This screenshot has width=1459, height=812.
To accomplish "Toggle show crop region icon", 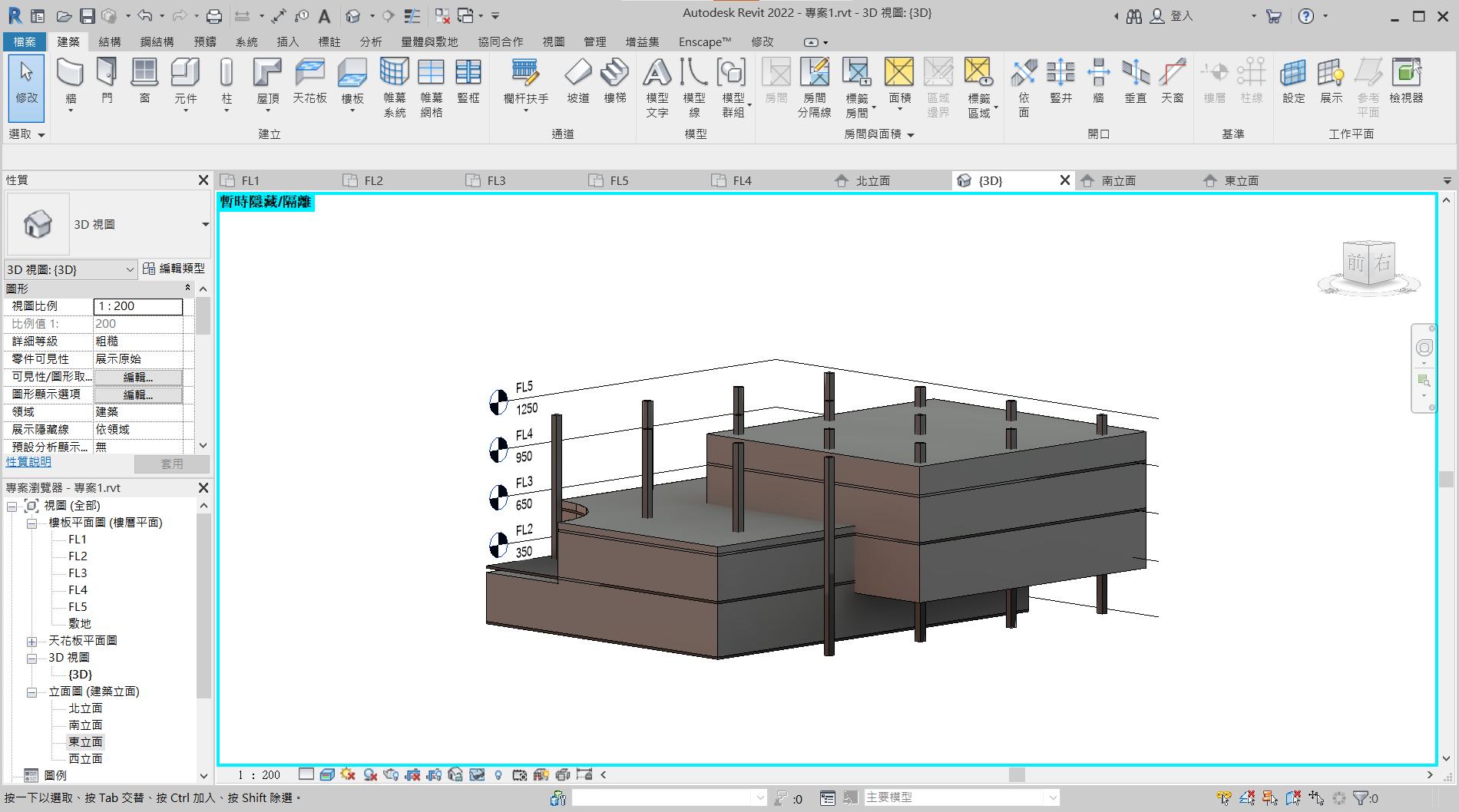I will [435, 774].
